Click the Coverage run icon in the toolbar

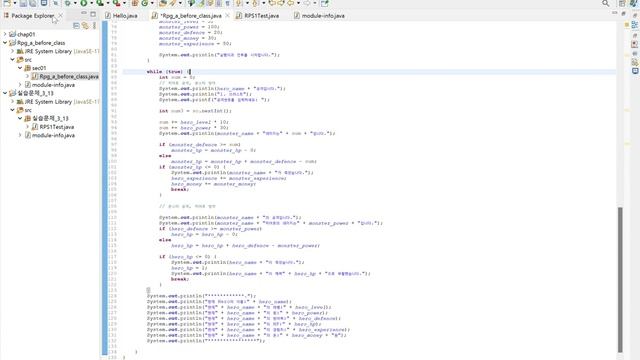tap(100, 3)
